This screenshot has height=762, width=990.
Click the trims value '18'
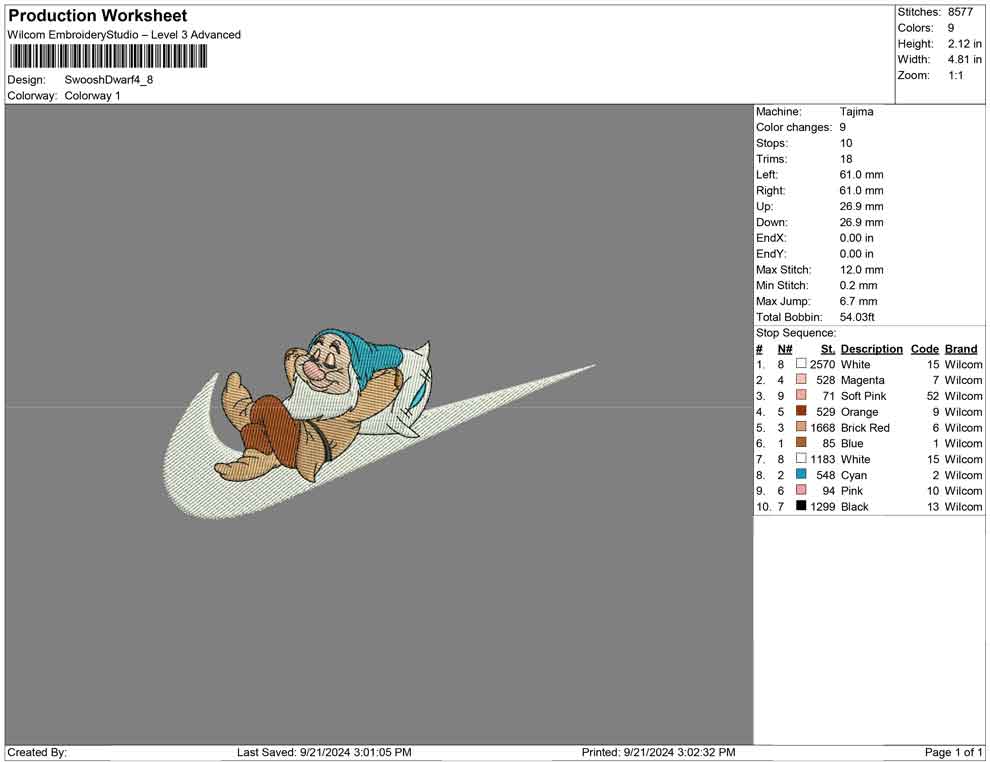point(846,158)
